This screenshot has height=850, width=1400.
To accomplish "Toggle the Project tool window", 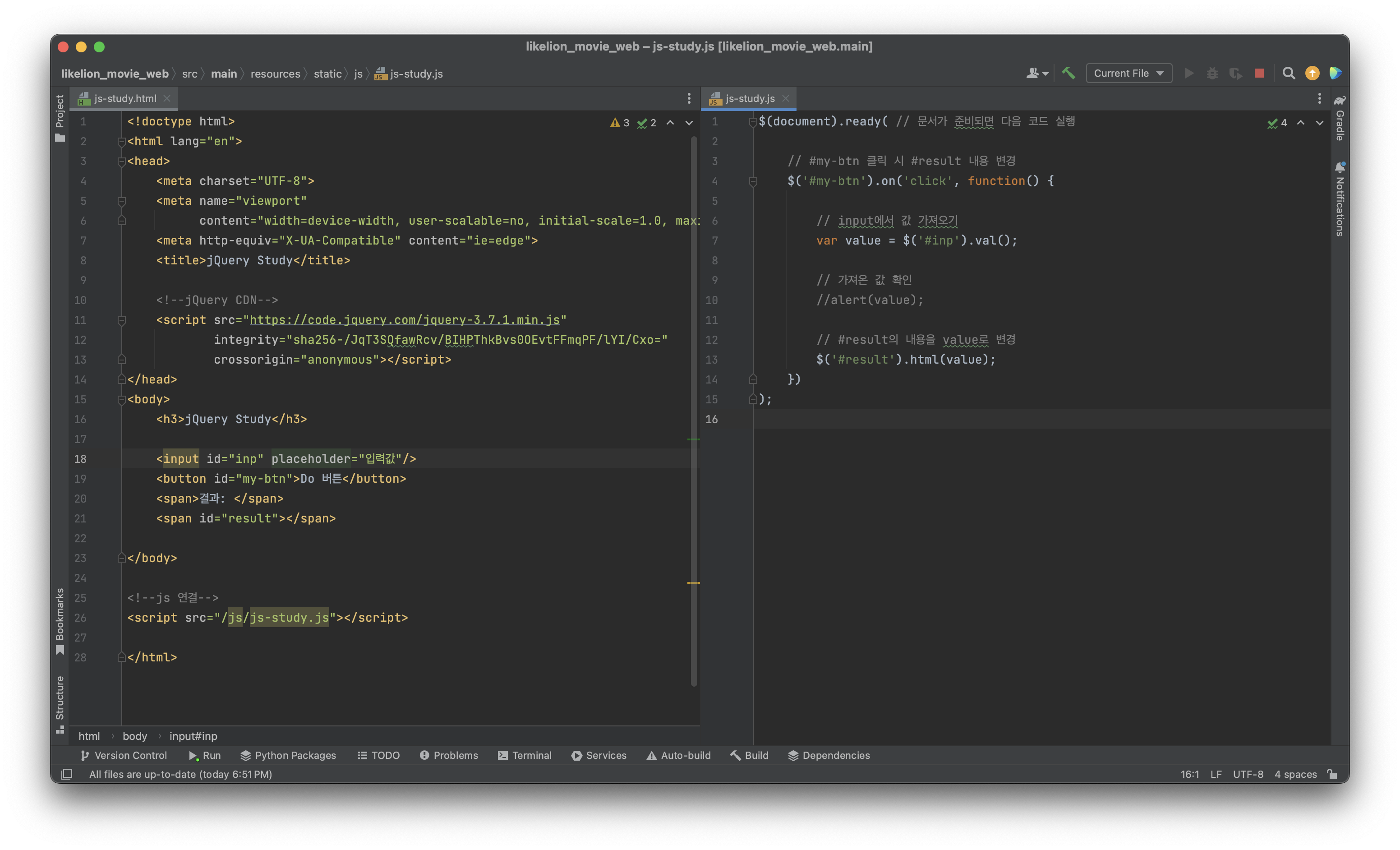I will [x=60, y=118].
